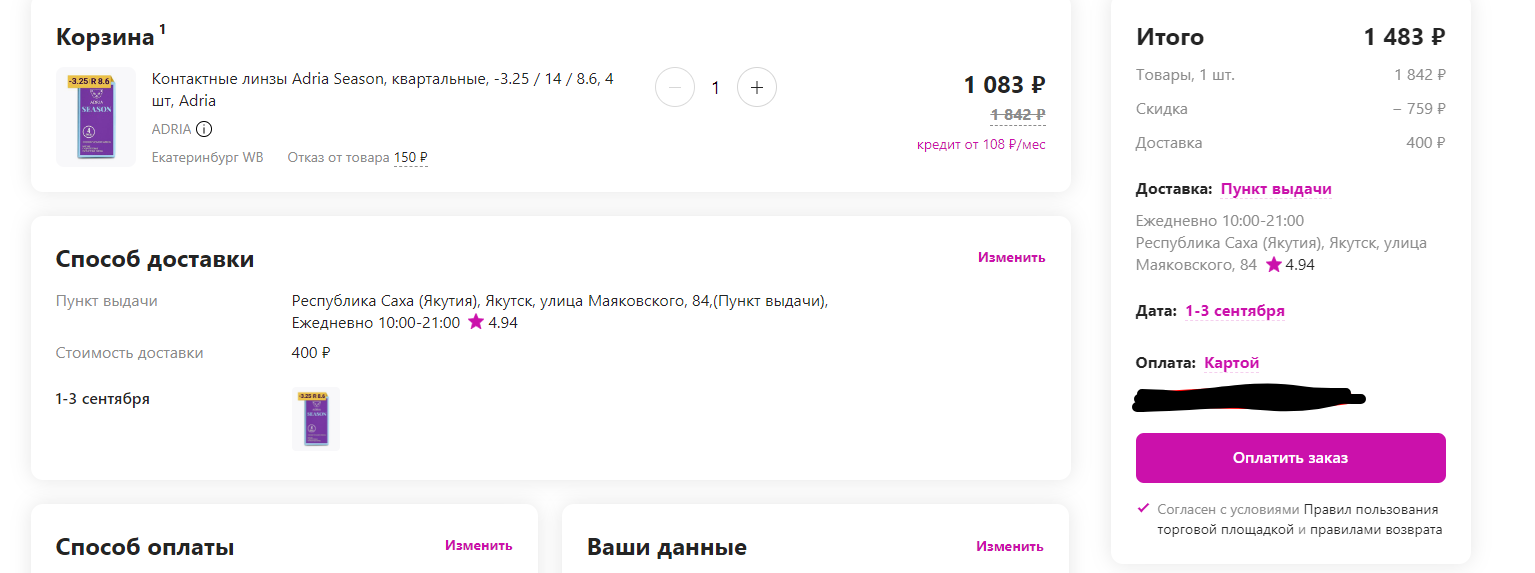1535x573 pixels.
Task: Toggle the terms agreement checkmark
Action: pos(1144,508)
